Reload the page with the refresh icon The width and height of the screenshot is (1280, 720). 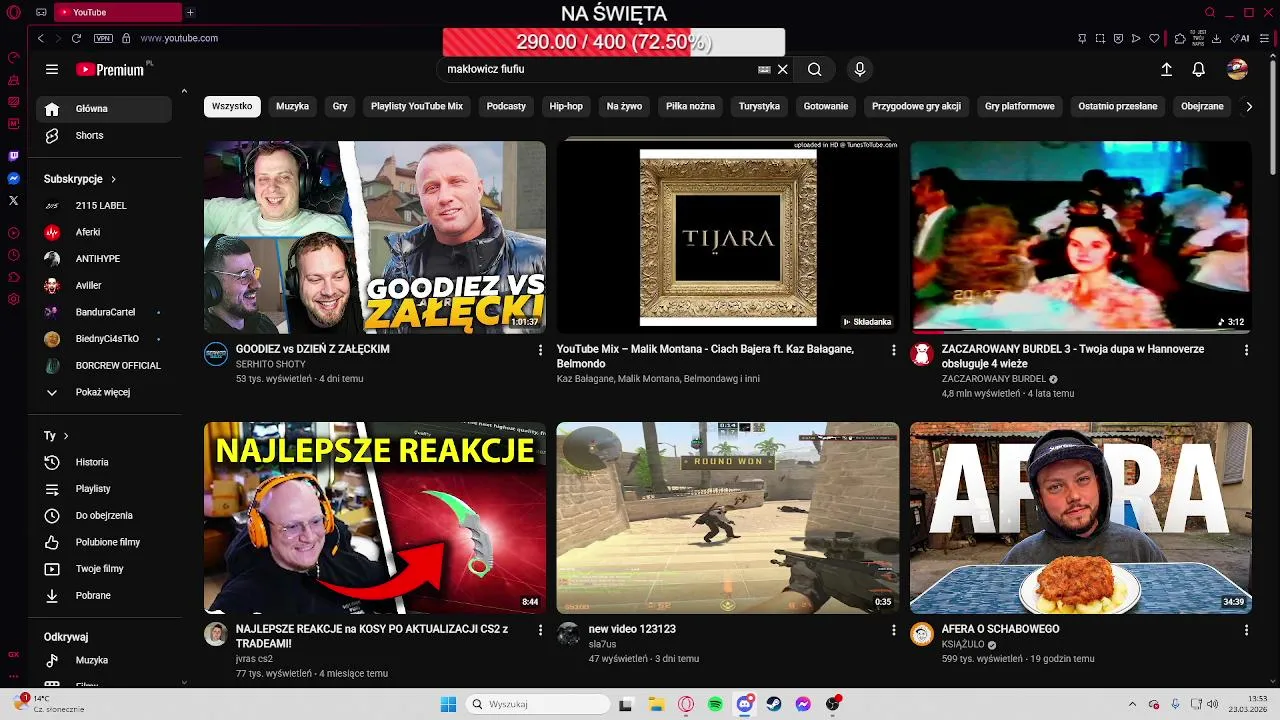[x=76, y=38]
